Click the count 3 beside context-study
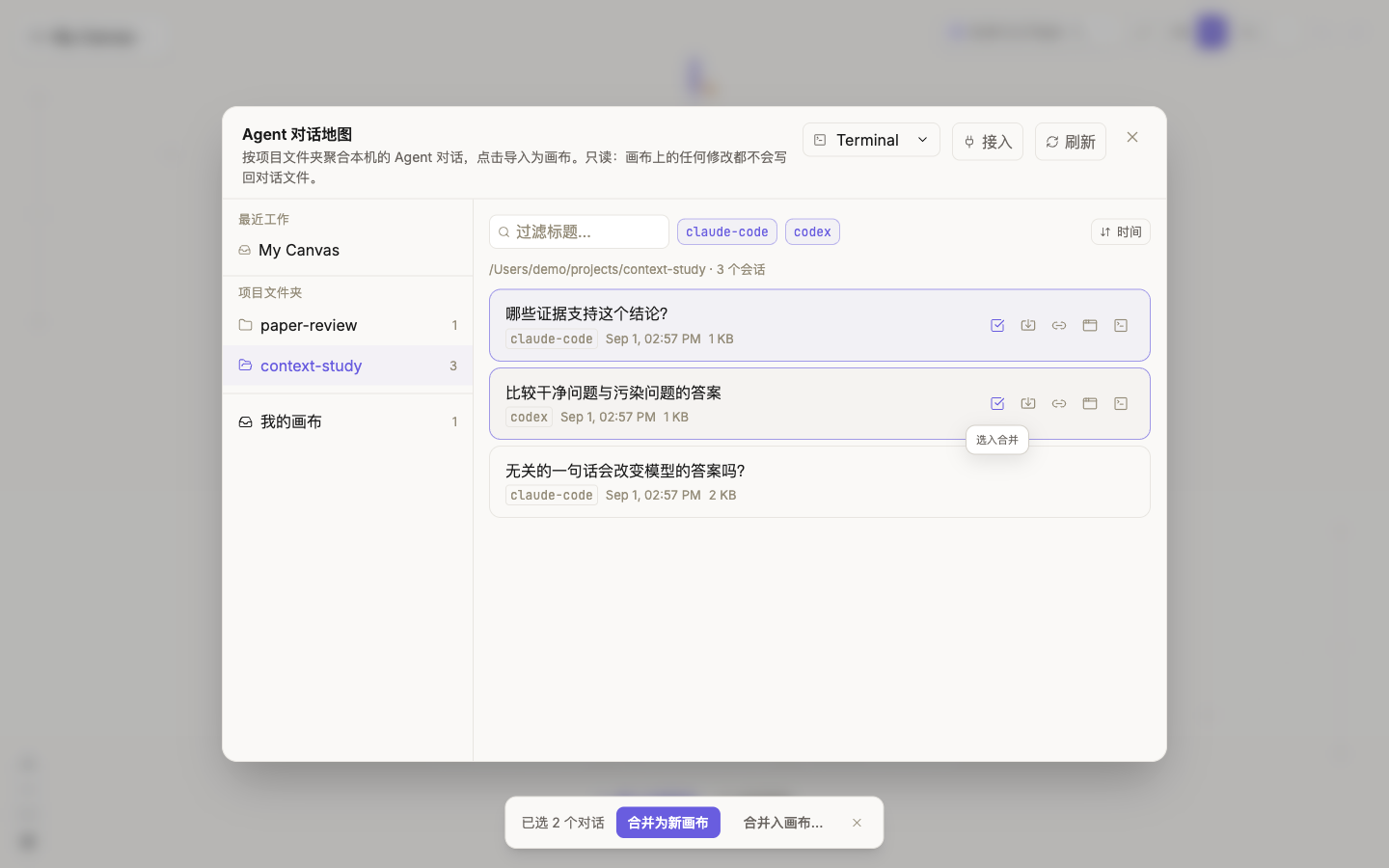1389x868 pixels. 453,366
